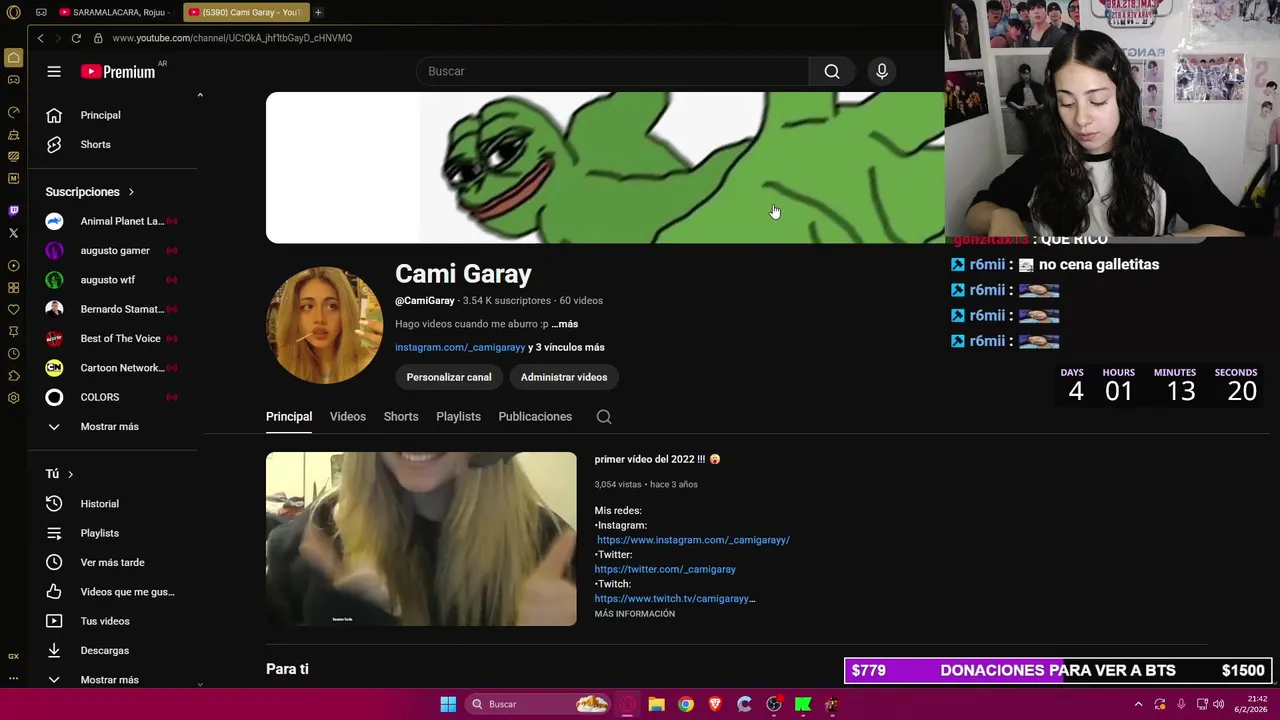Open the instagram.com/_camigarayy link
The width and height of the screenshot is (1280, 720).
click(x=460, y=347)
